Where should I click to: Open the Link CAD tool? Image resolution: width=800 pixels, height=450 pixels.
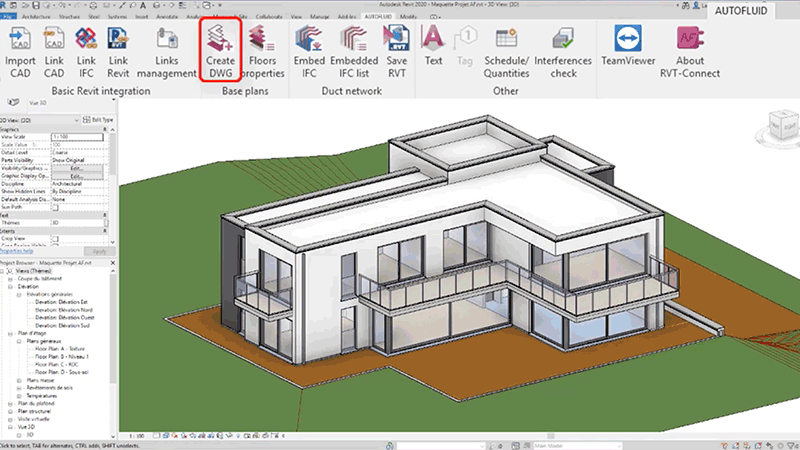[x=54, y=53]
